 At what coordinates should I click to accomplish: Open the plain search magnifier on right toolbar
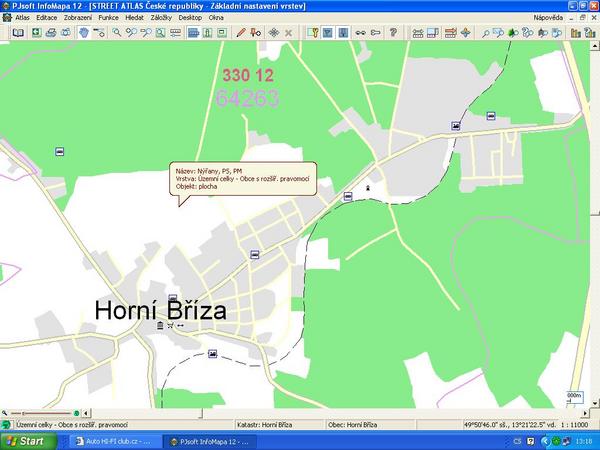coord(485,33)
